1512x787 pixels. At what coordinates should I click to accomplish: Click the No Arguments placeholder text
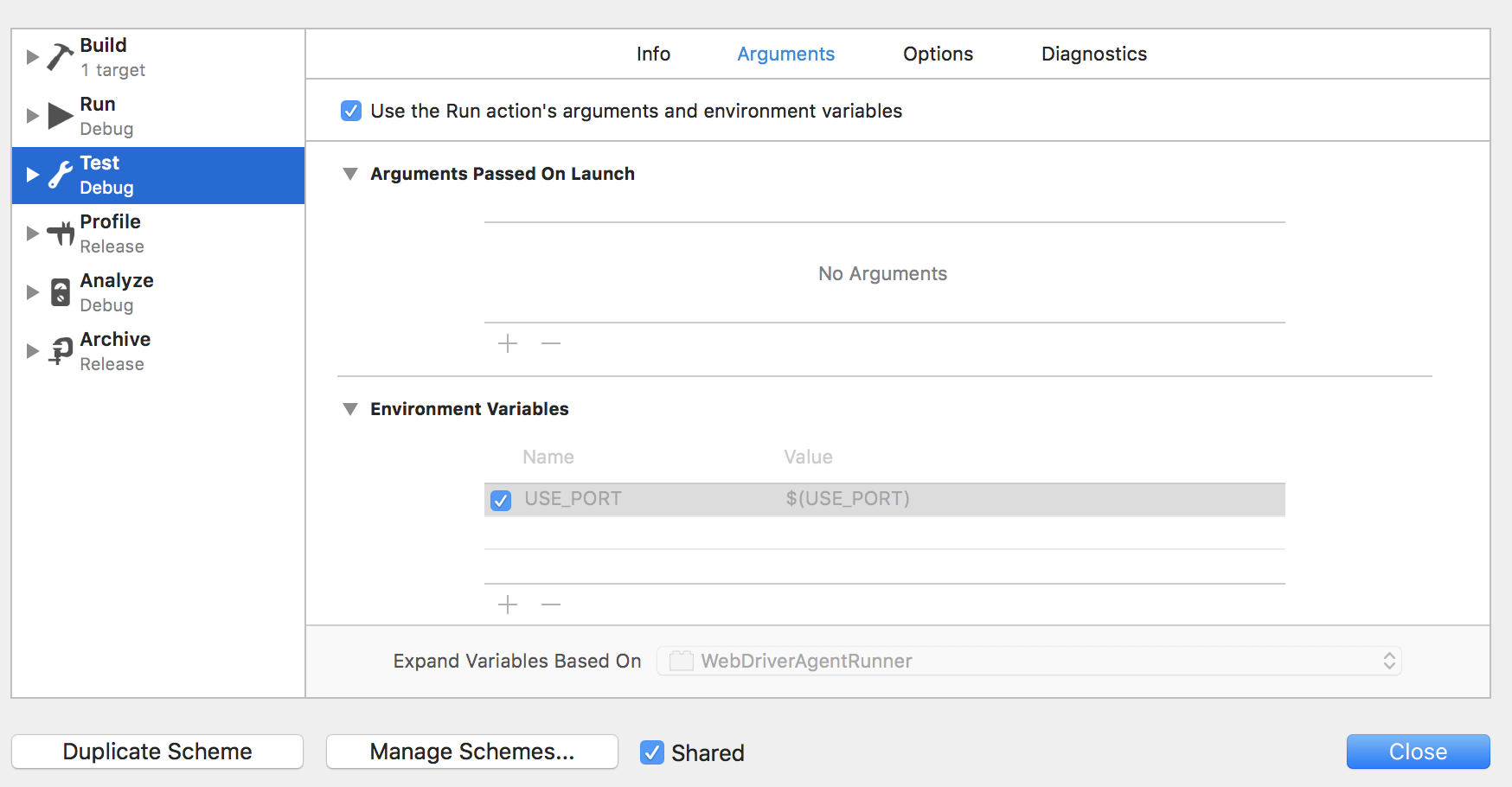pyautogui.click(x=882, y=273)
